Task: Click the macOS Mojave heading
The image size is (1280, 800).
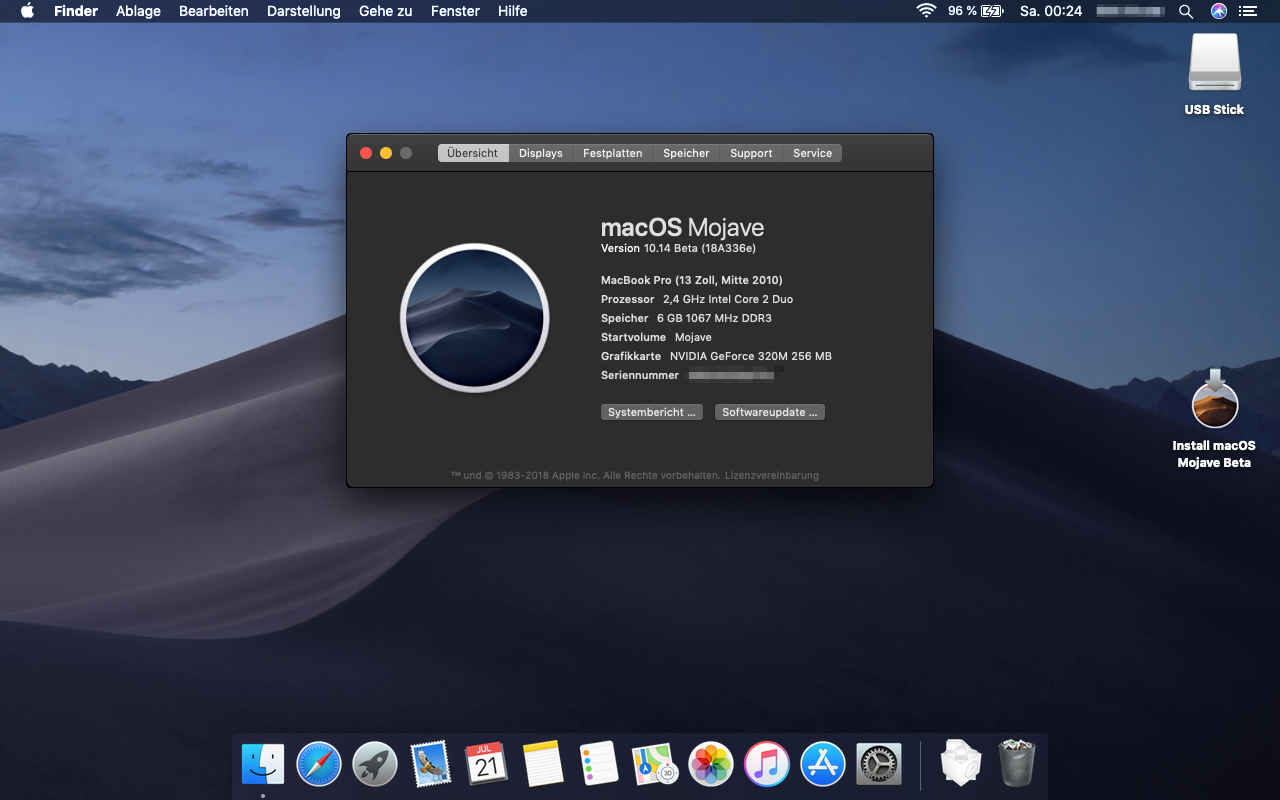Action: point(682,227)
